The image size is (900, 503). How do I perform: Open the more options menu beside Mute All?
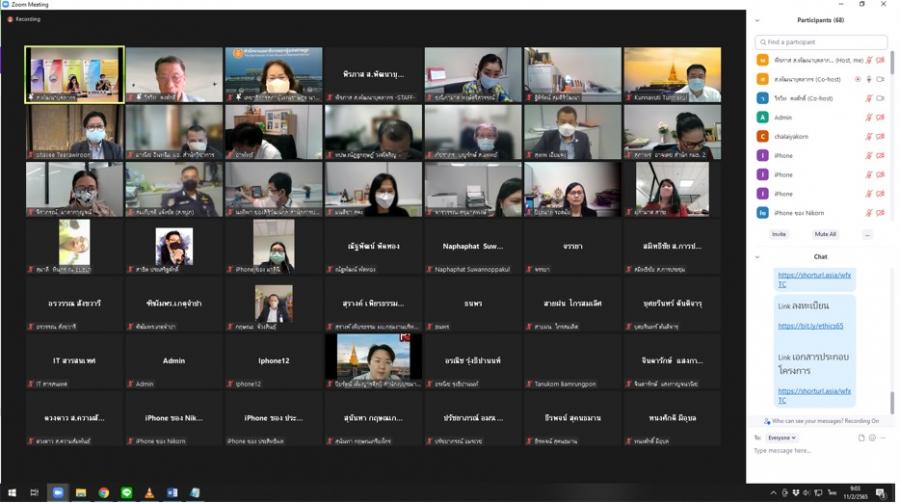867,234
